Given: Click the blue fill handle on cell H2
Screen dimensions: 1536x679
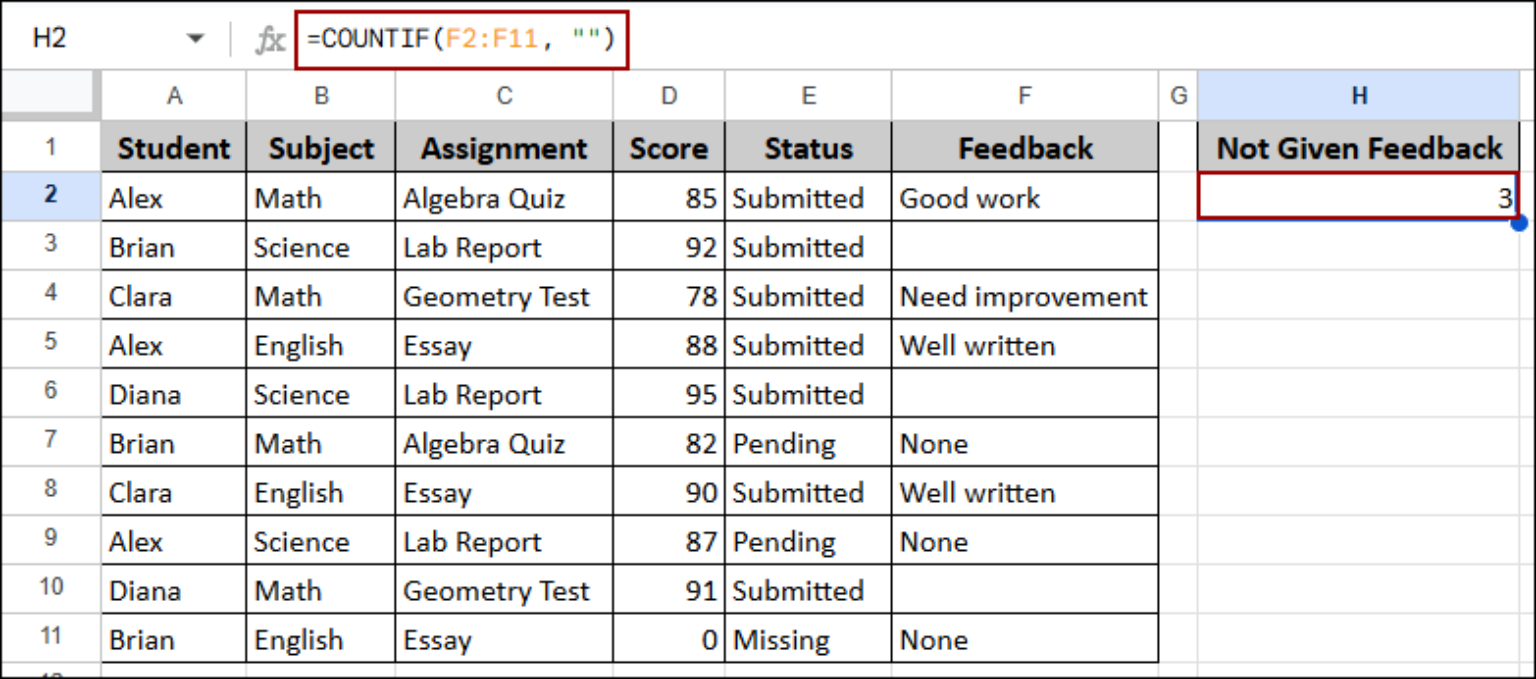Looking at the screenshot, I should click(x=1518, y=224).
